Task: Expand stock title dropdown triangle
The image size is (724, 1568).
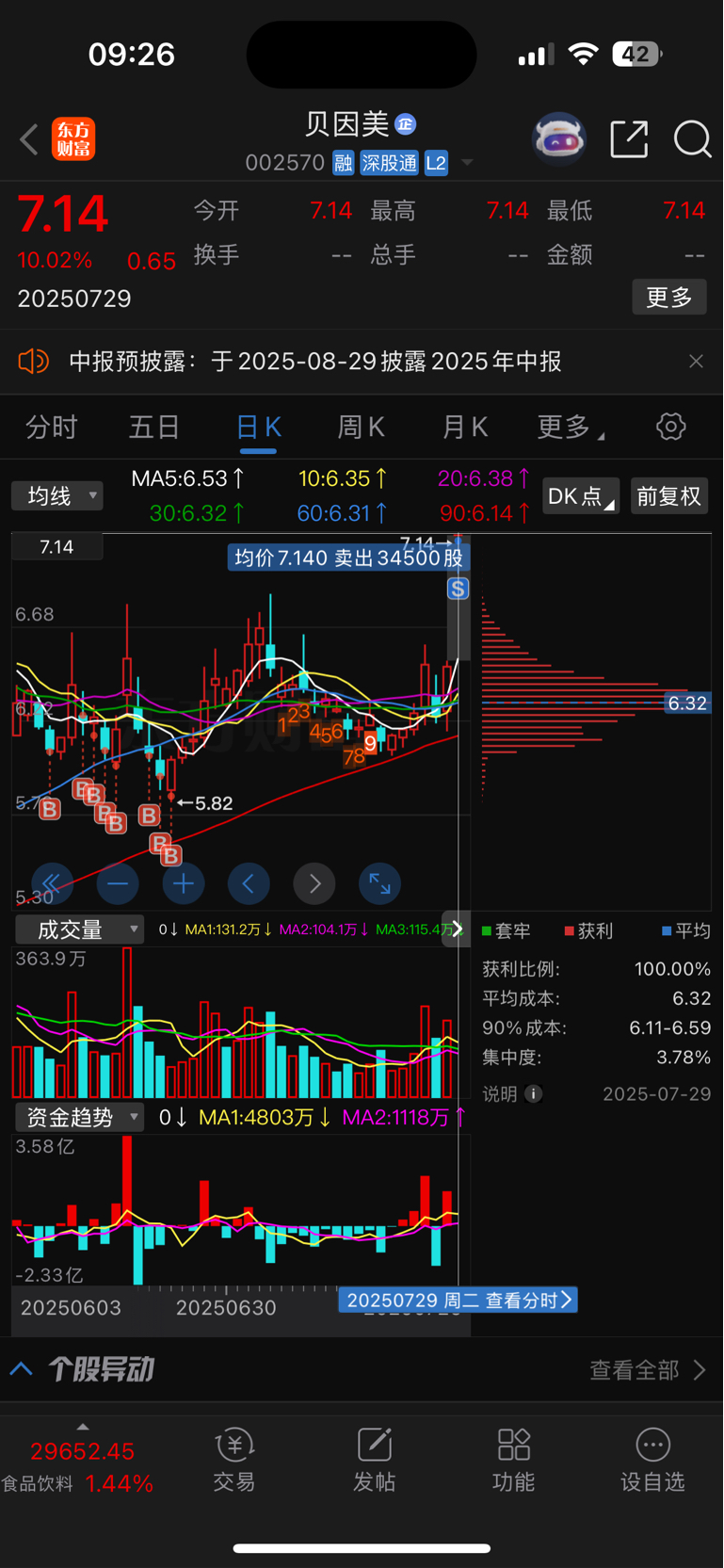Action: click(x=466, y=164)
